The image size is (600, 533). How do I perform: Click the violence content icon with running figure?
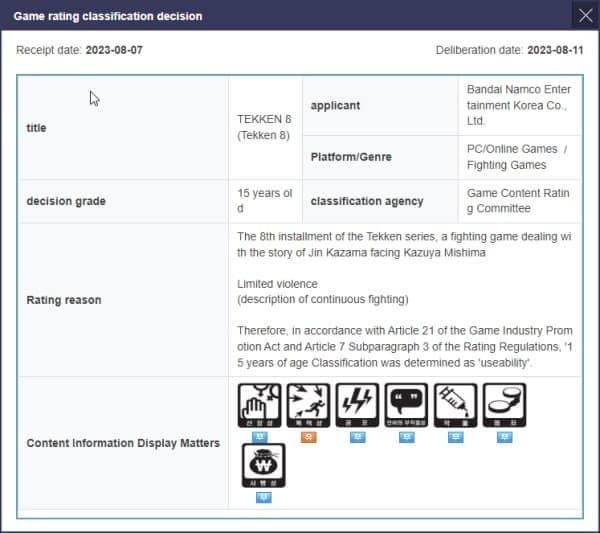(x=308, y=405)
